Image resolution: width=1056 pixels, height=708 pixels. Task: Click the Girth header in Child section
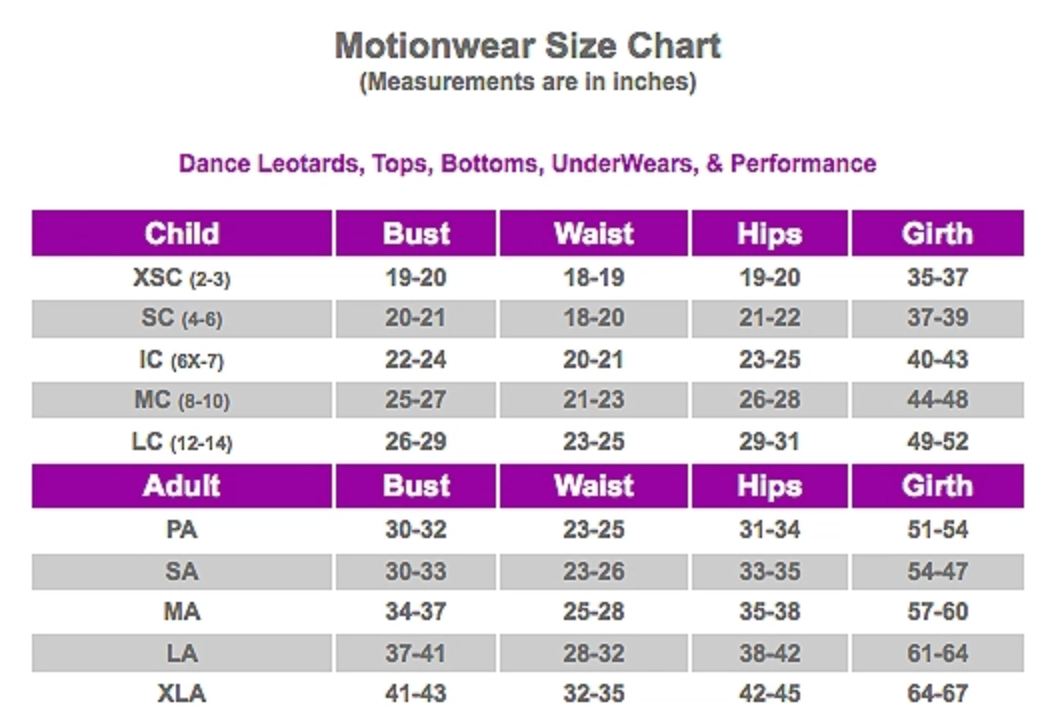937,234
